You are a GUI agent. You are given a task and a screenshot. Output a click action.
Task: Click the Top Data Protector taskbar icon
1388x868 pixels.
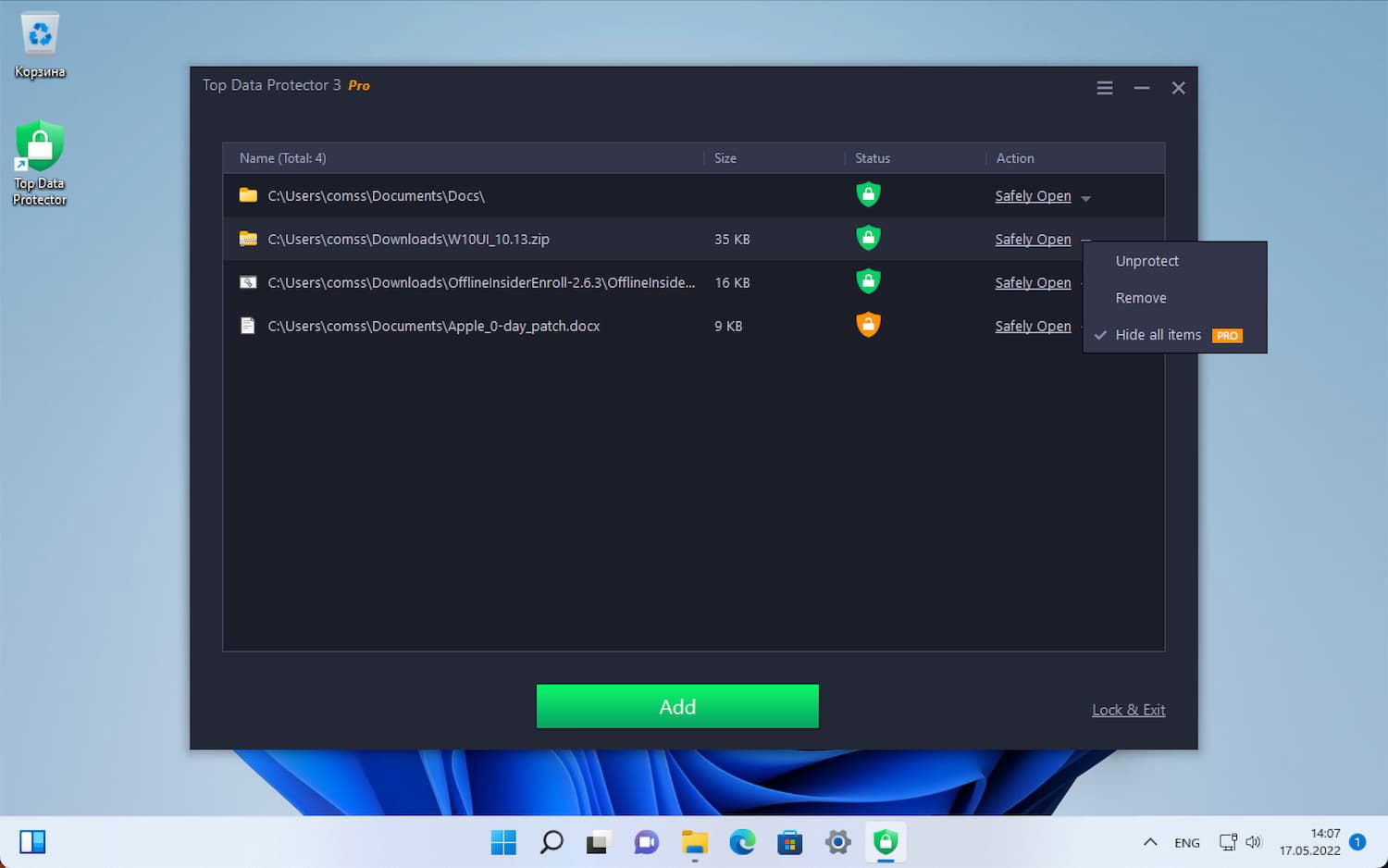tap(886, 842)
